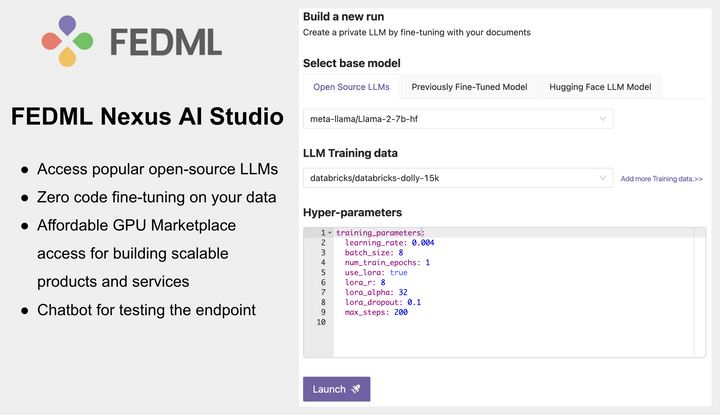This screenshot has width=720, height=415.
Task: Click the lora_alpha value 32
Action: [x=403, y=293]
